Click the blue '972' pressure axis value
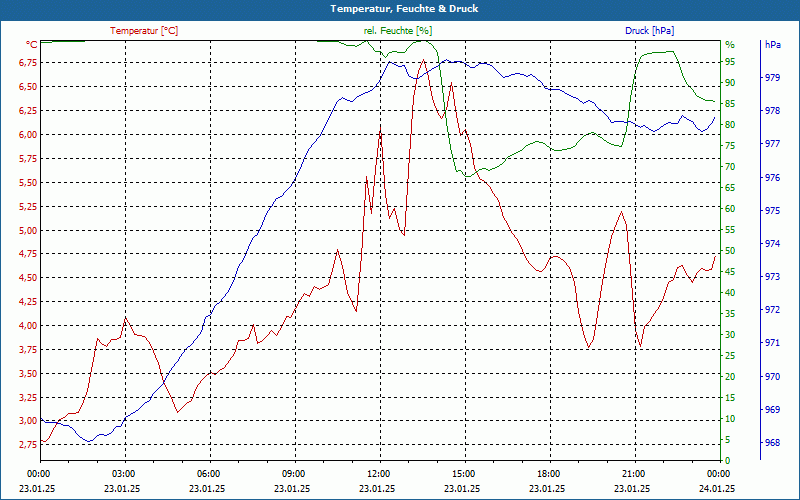The height and width of the screenshot is (500, 800). [x=772, y=310]
